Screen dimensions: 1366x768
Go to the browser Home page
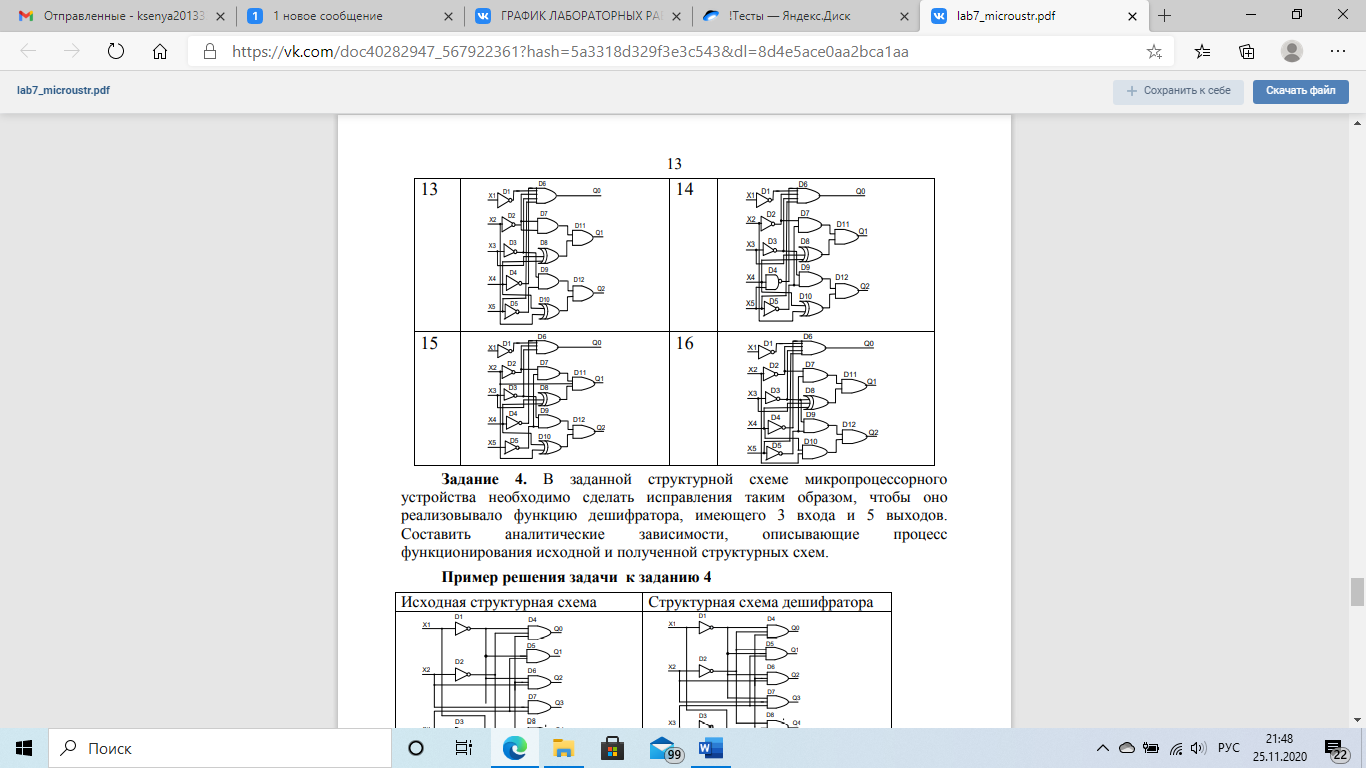pos(159,52)
